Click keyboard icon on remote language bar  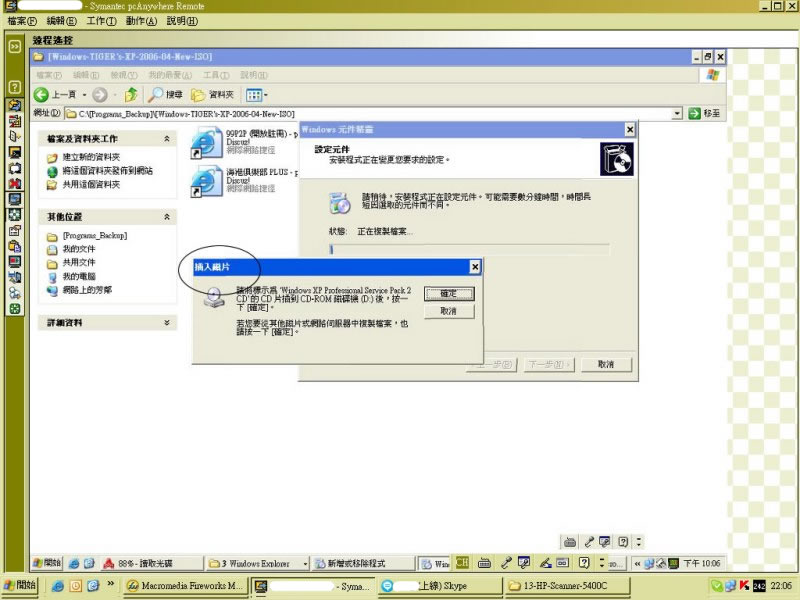[x=484, y=563]
